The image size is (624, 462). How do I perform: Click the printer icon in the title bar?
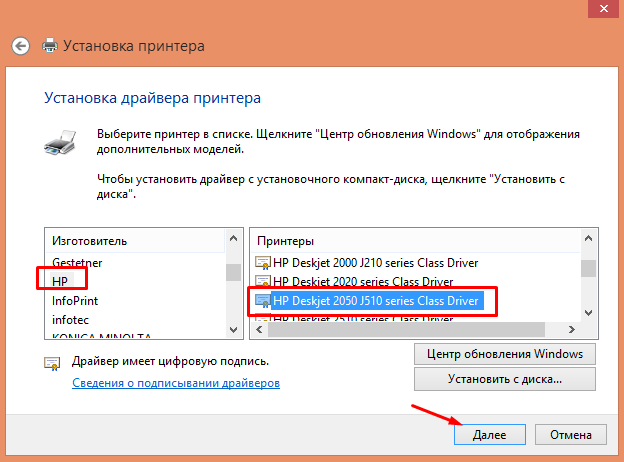pyautogui.click(x=50, y=45)
